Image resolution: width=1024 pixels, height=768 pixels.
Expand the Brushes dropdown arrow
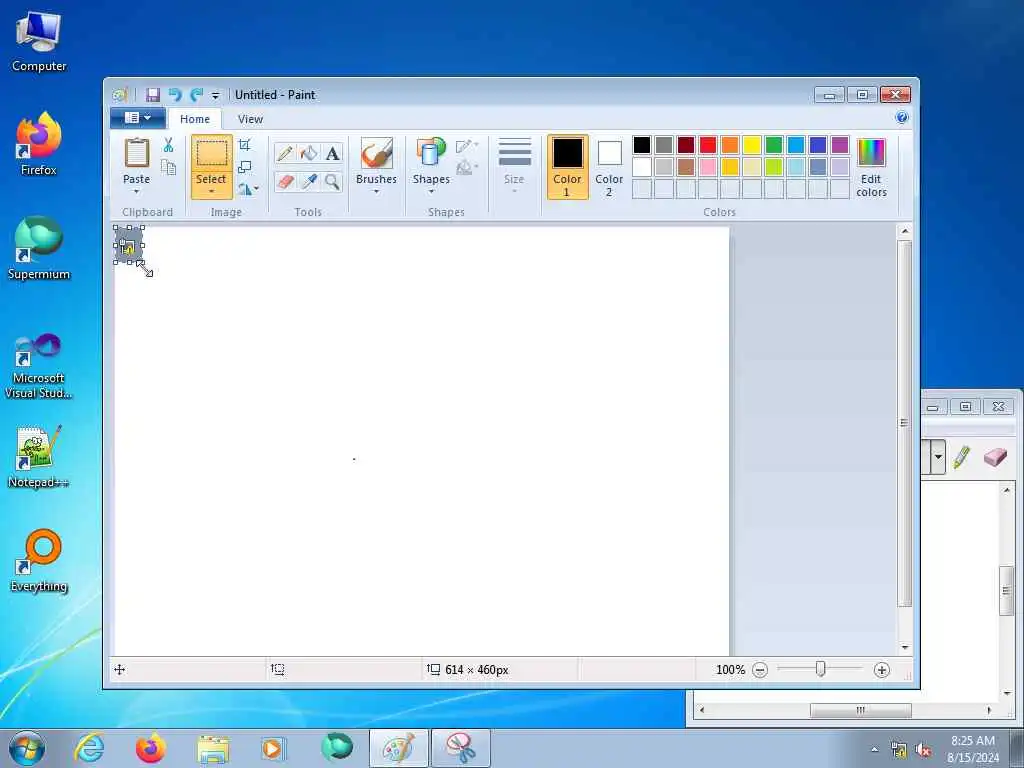pyautogui.click(x=376, y=192)
